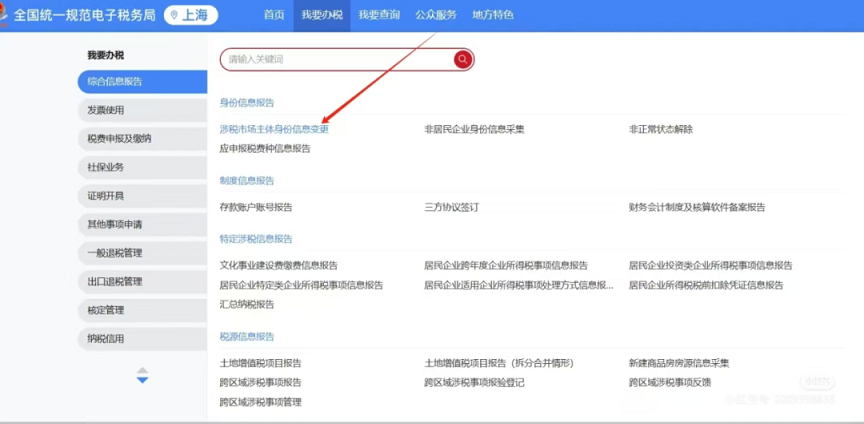The width and height of the screenshot is (864, 424).
Task: Open 涉税市场主体身份信息变更 link
Action: pos(274,129)
